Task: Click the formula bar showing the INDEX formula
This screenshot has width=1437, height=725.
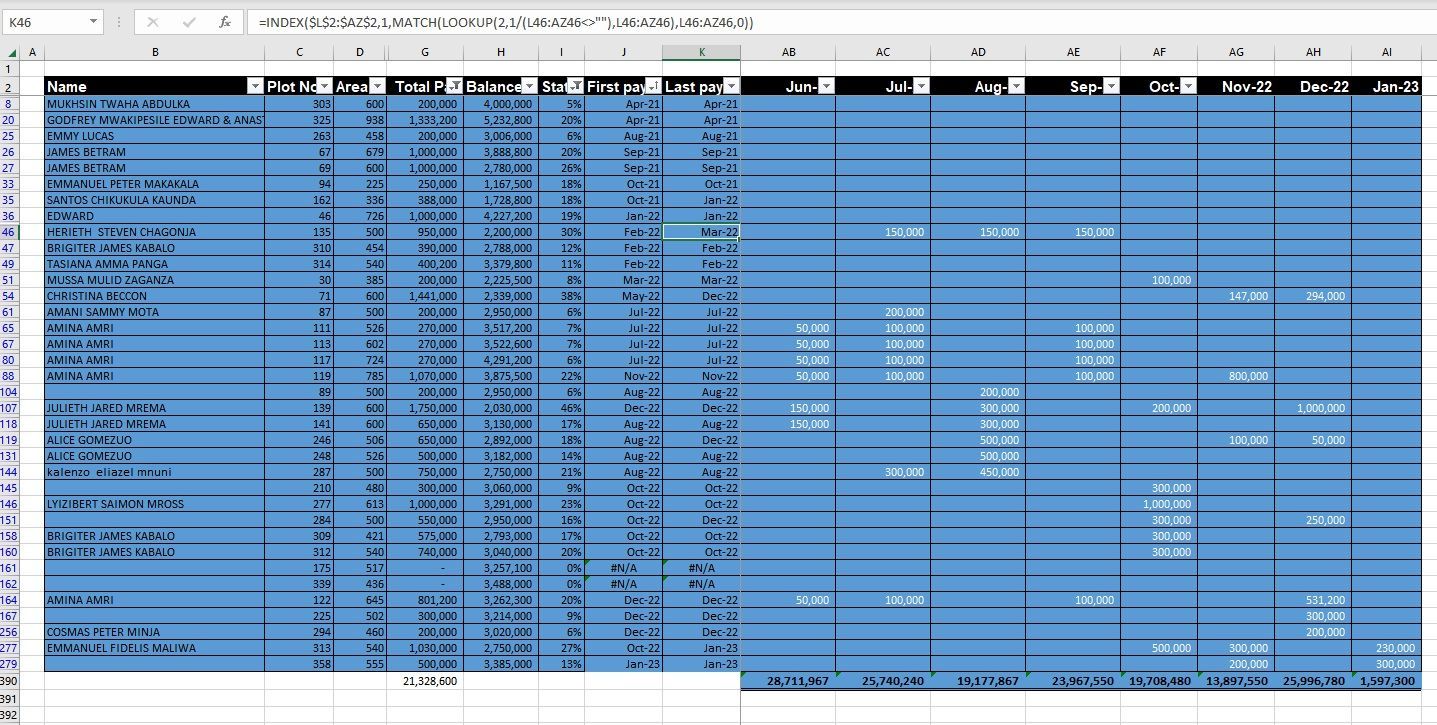Action: [x=500, y=21]
